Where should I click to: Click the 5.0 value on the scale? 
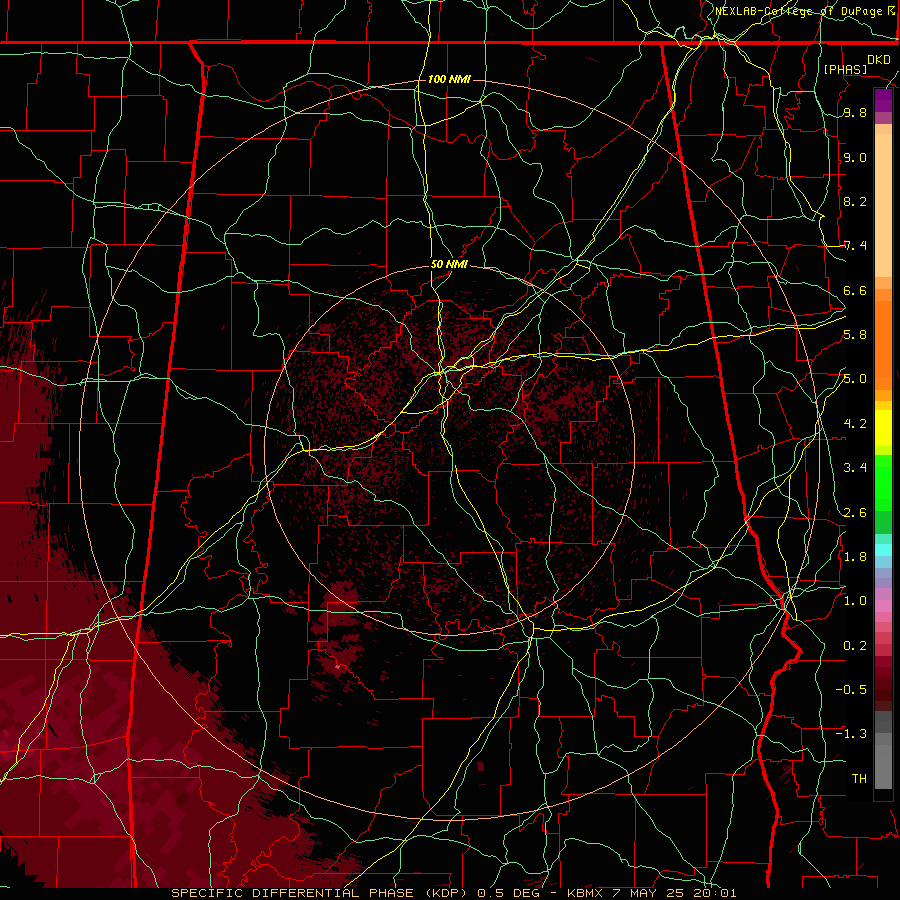[855, 379]
